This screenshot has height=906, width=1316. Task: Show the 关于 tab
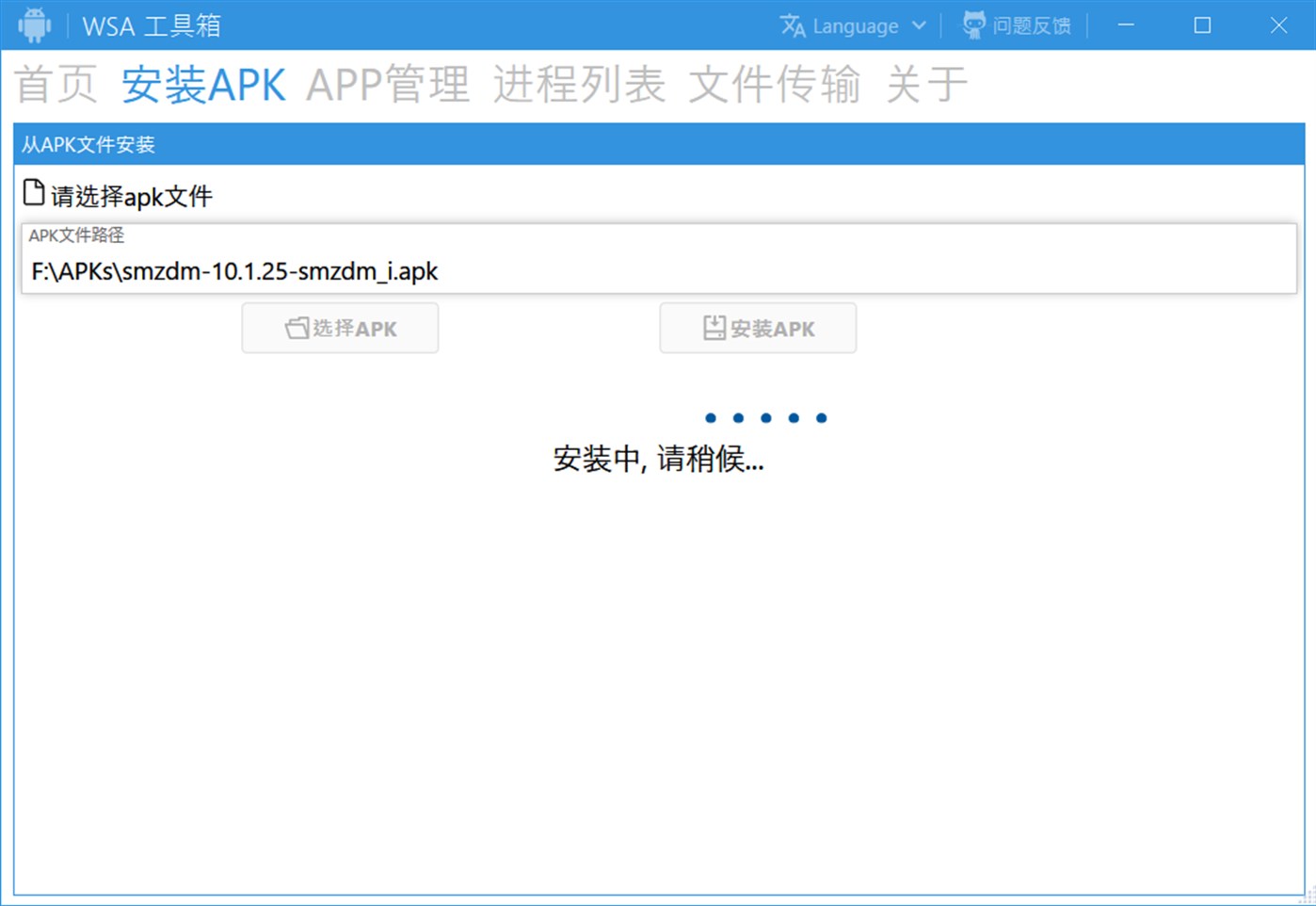coord(926,84)
